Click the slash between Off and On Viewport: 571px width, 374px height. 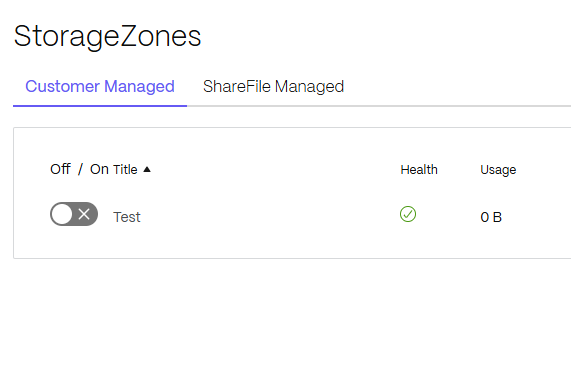click(x=80, y=169)
